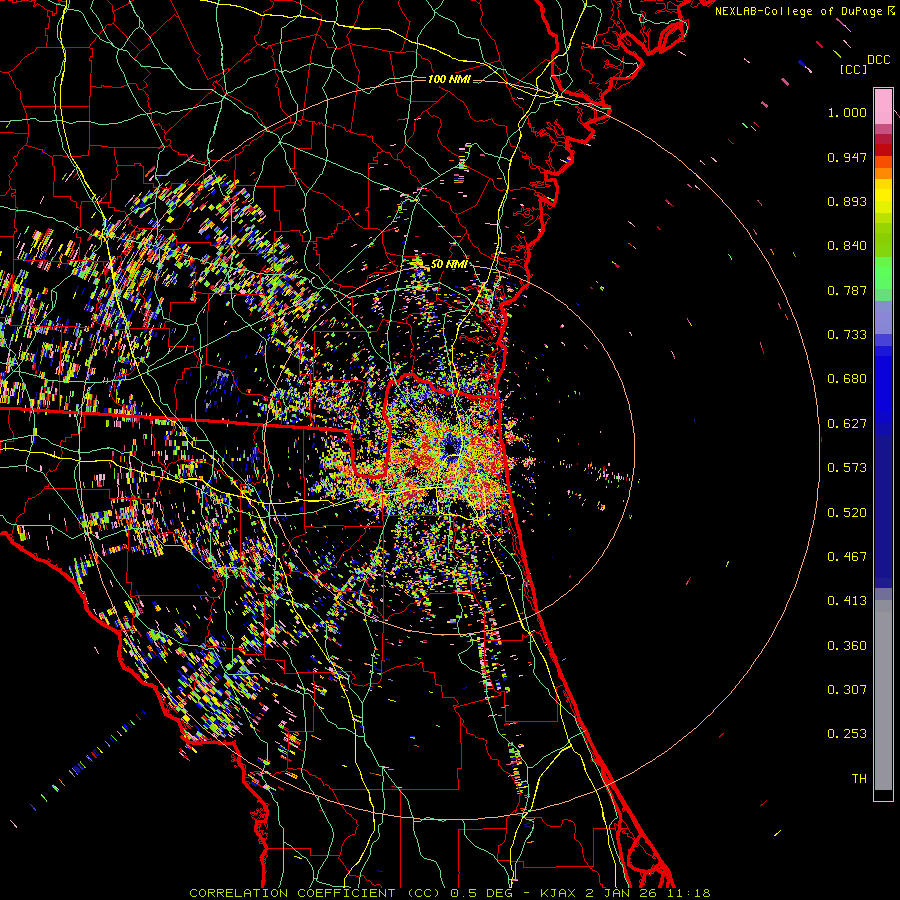Pick the bright green band in the color bar

883,274
